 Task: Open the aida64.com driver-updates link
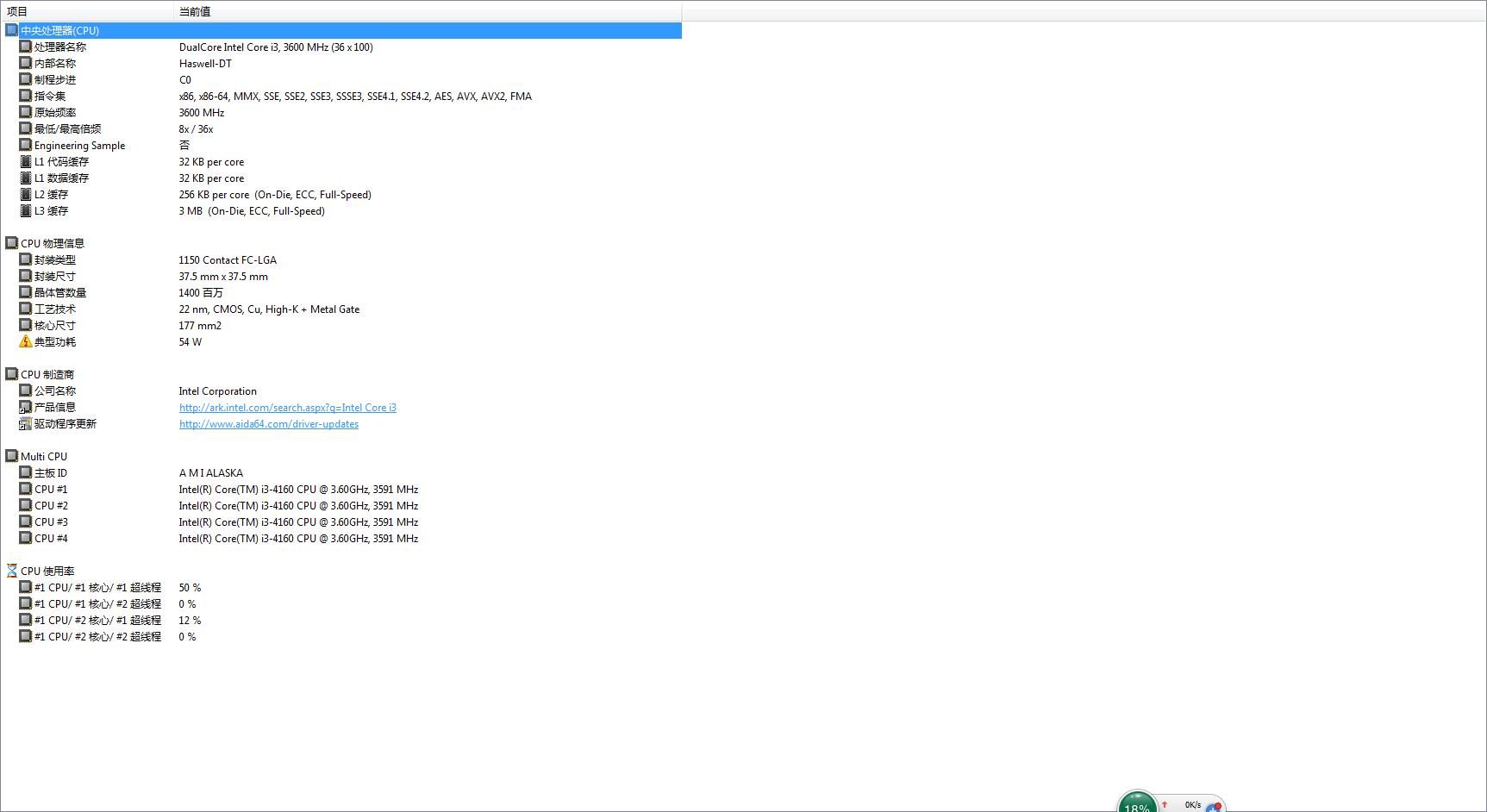pos(269,424)
